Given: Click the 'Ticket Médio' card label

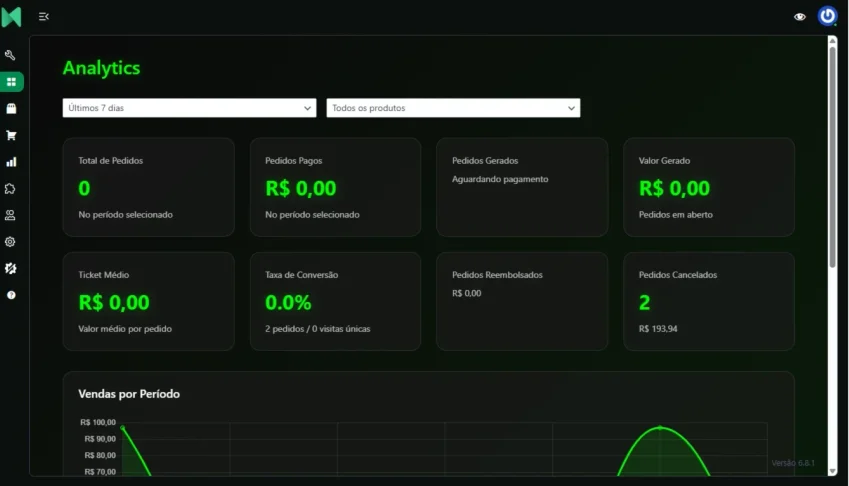Looking at the screenshot, I should click(x=103, y=275).
